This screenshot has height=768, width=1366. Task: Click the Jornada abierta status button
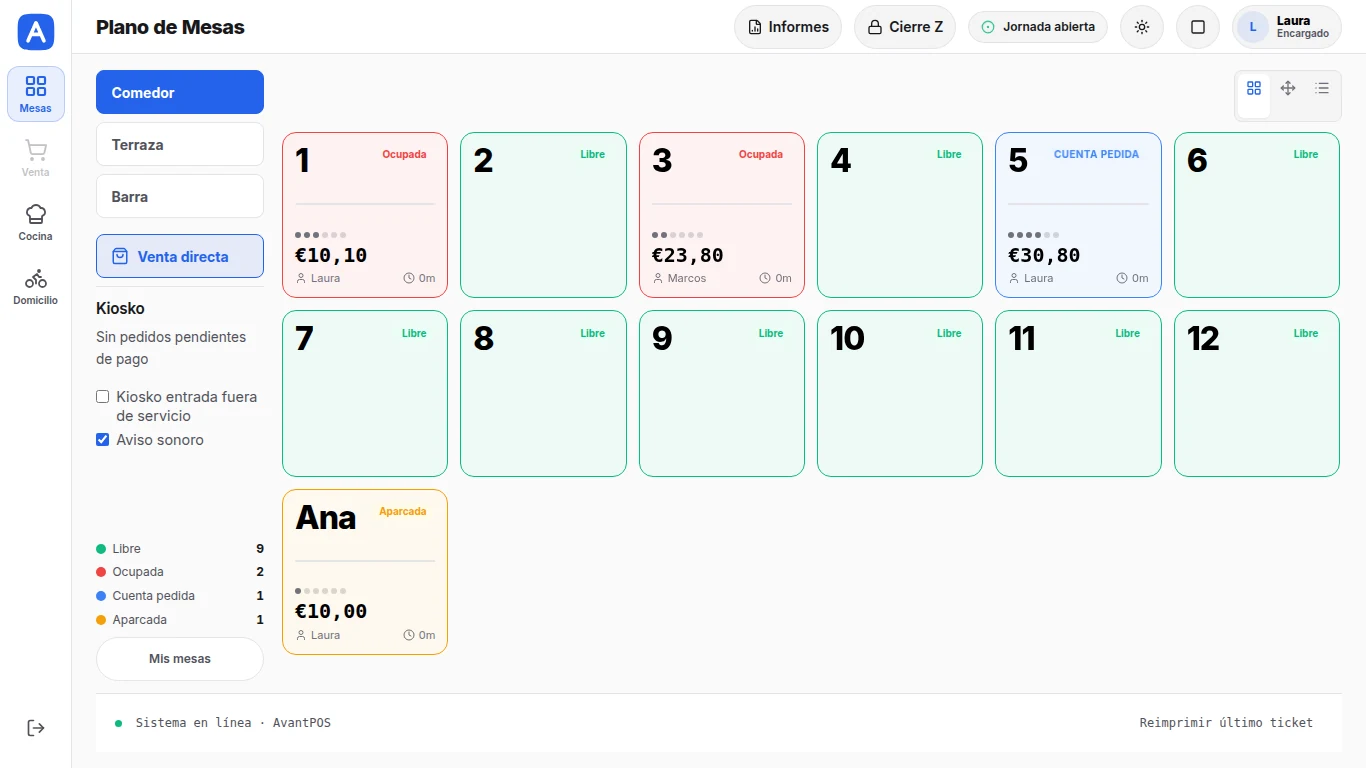(x=1038, y=27)
